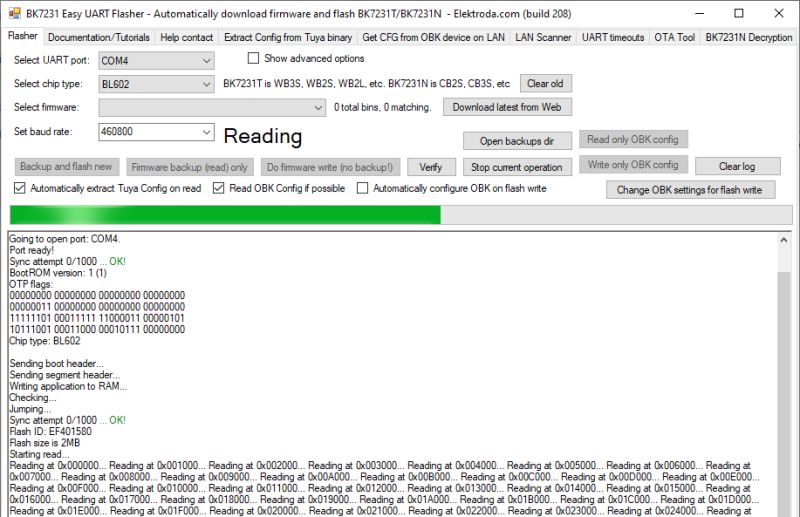Click Write only OBK config button

pyautogui.click(x=633, y=165)
